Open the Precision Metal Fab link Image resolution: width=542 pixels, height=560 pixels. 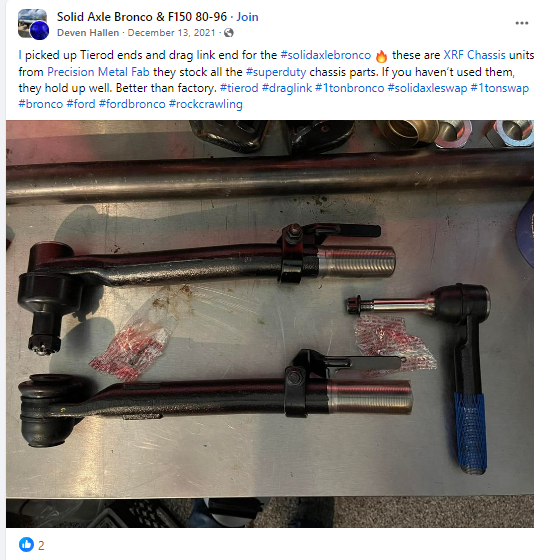point(98,72)
